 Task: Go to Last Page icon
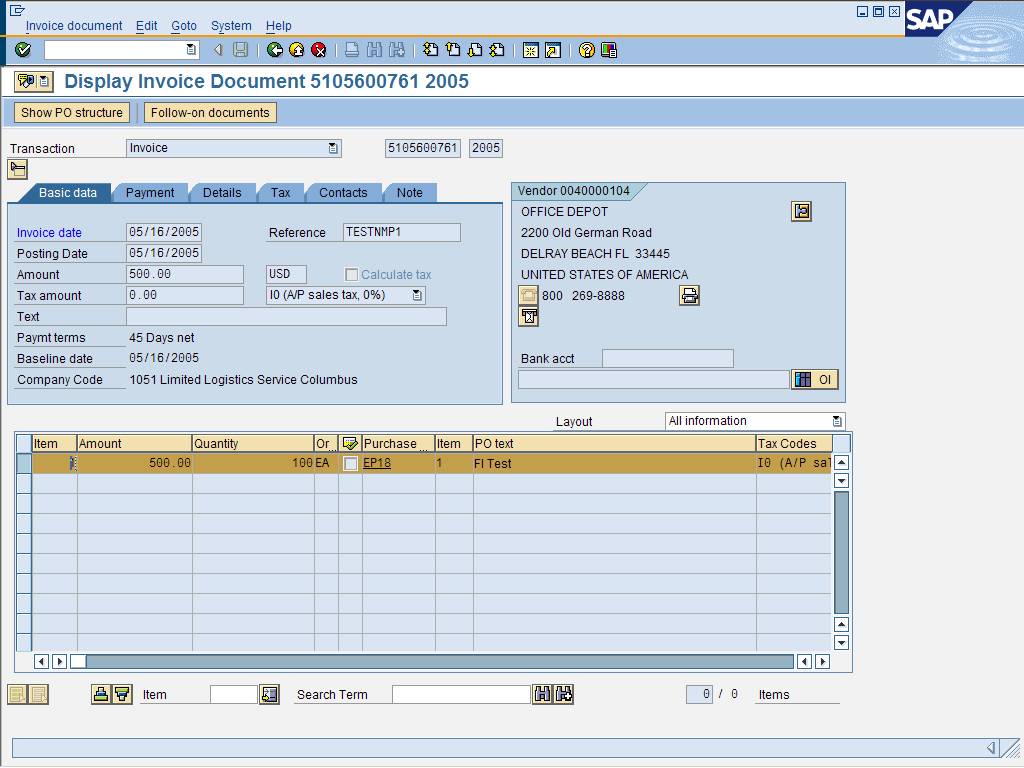[x=497, y=50]
